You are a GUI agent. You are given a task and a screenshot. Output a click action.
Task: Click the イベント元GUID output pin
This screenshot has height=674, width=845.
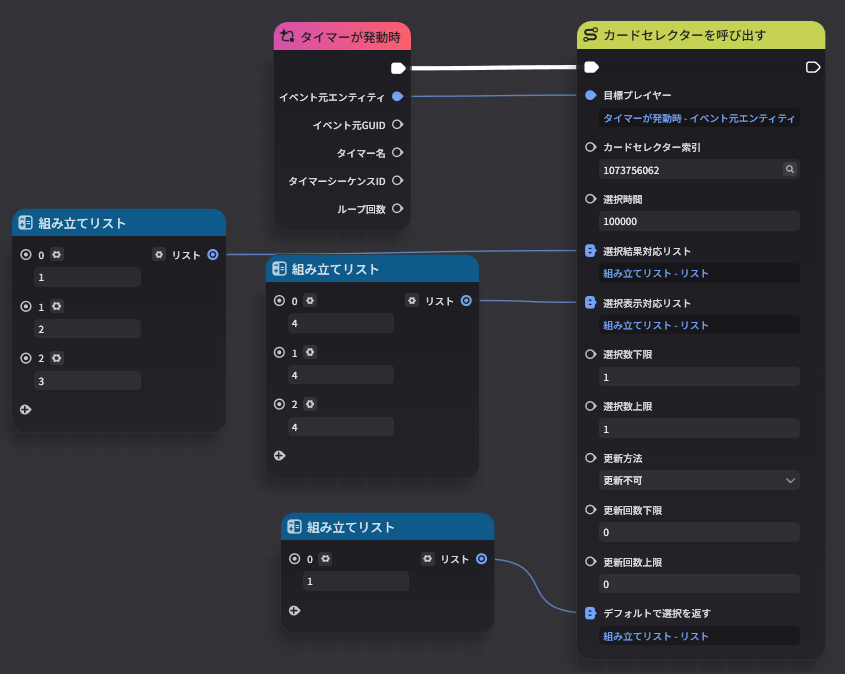398,124
